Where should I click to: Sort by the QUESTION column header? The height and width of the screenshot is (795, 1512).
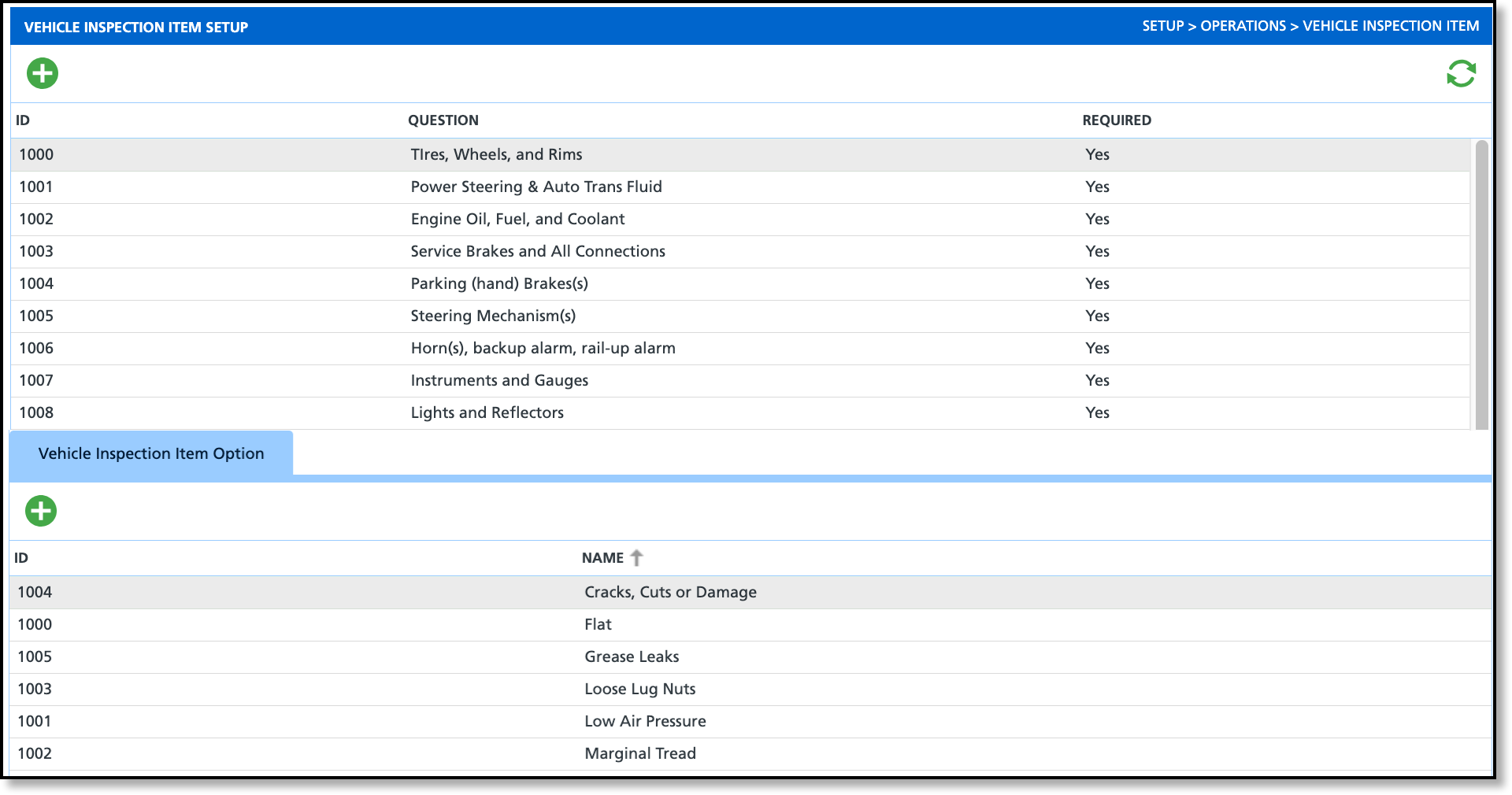[x=443, y=120]
